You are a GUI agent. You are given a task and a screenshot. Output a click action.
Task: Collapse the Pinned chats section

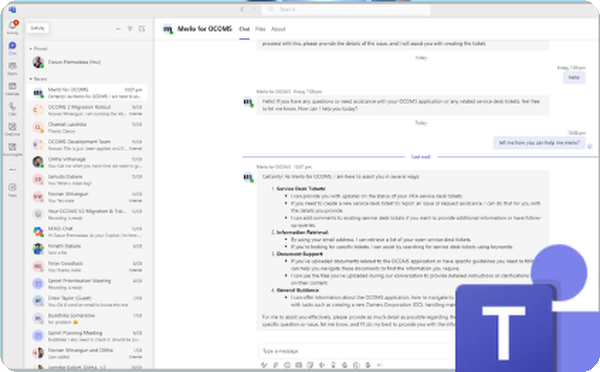38,49
